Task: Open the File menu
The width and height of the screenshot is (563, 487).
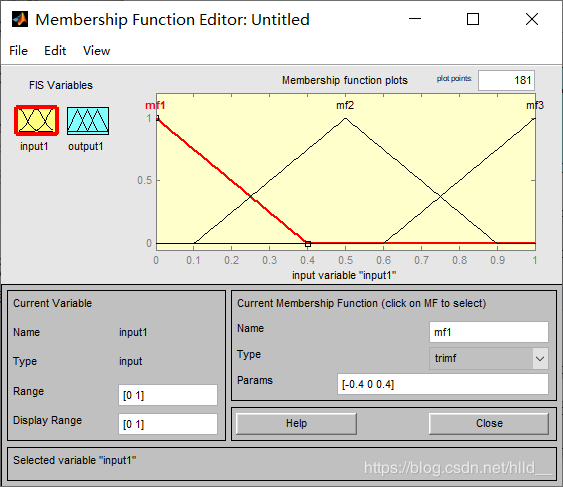Action: coord(18,51)
